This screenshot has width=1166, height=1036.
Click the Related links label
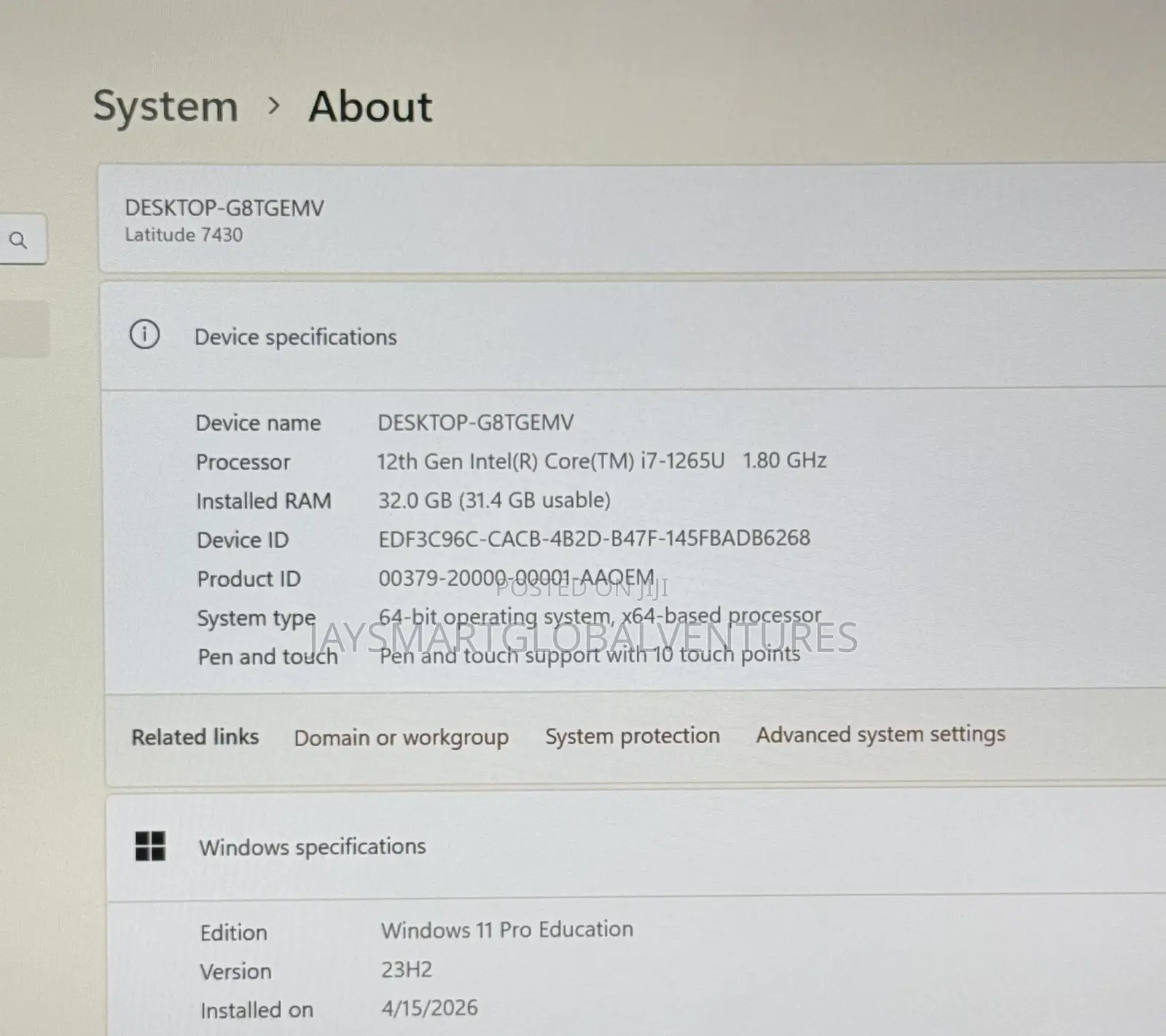tap(195, 737)
